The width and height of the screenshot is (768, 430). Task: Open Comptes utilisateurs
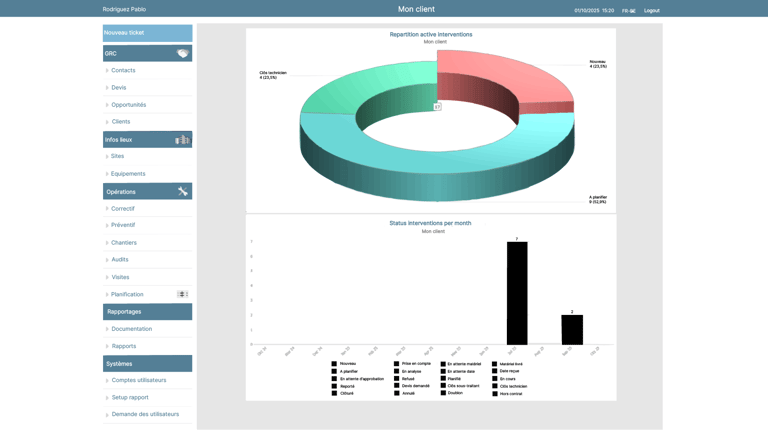(x=139, y=380)
